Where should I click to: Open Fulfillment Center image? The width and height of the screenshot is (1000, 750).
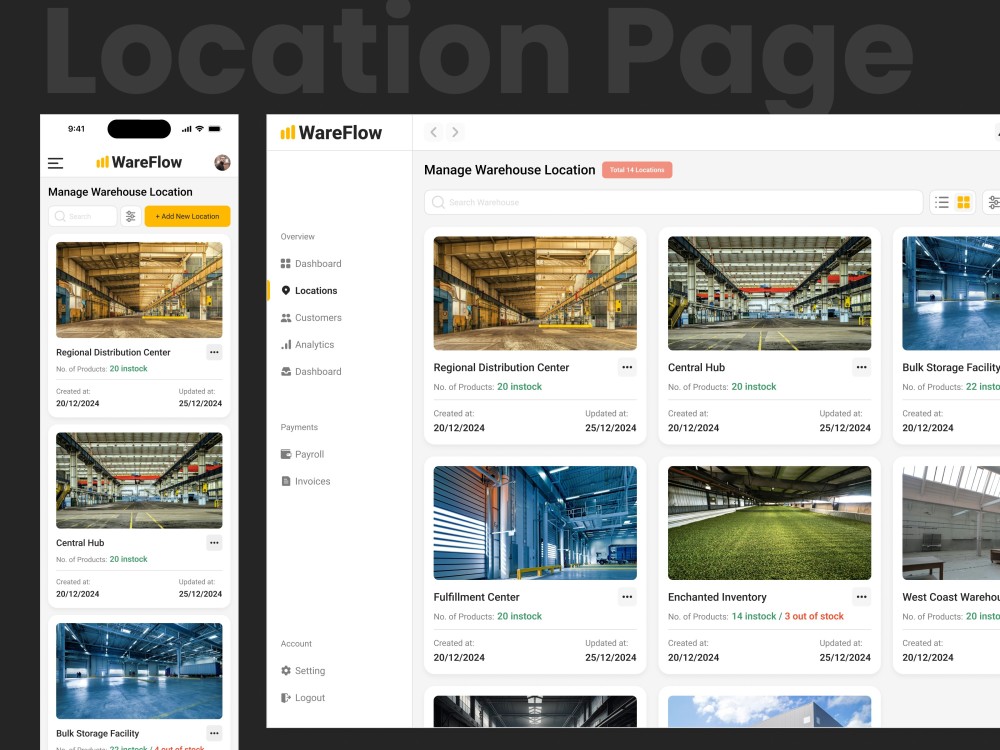point(535,523)
